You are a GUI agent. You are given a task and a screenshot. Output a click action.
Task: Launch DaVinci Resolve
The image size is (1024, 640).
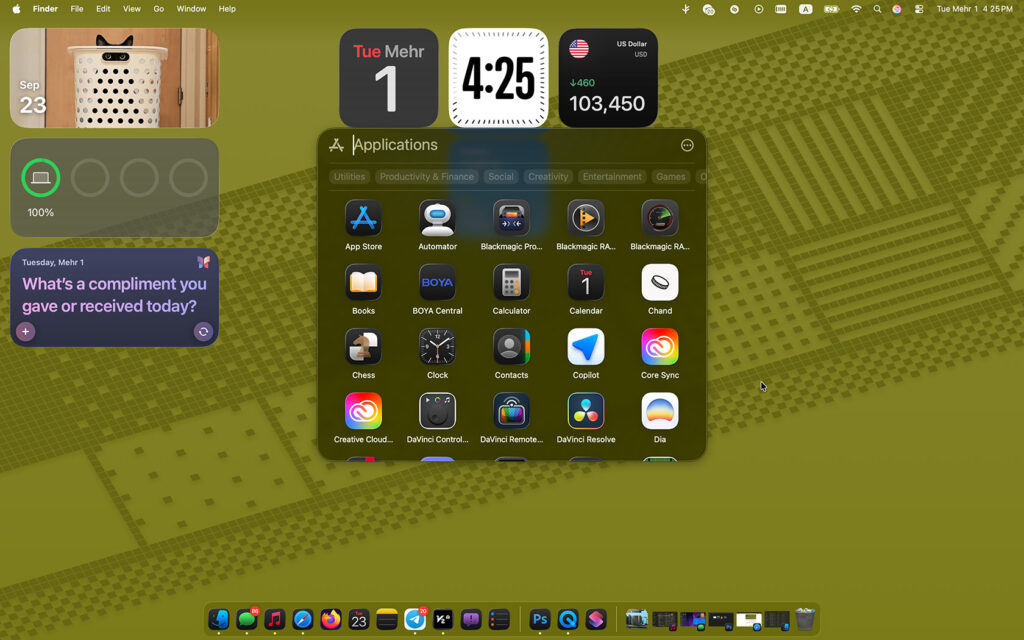[585, 411]
